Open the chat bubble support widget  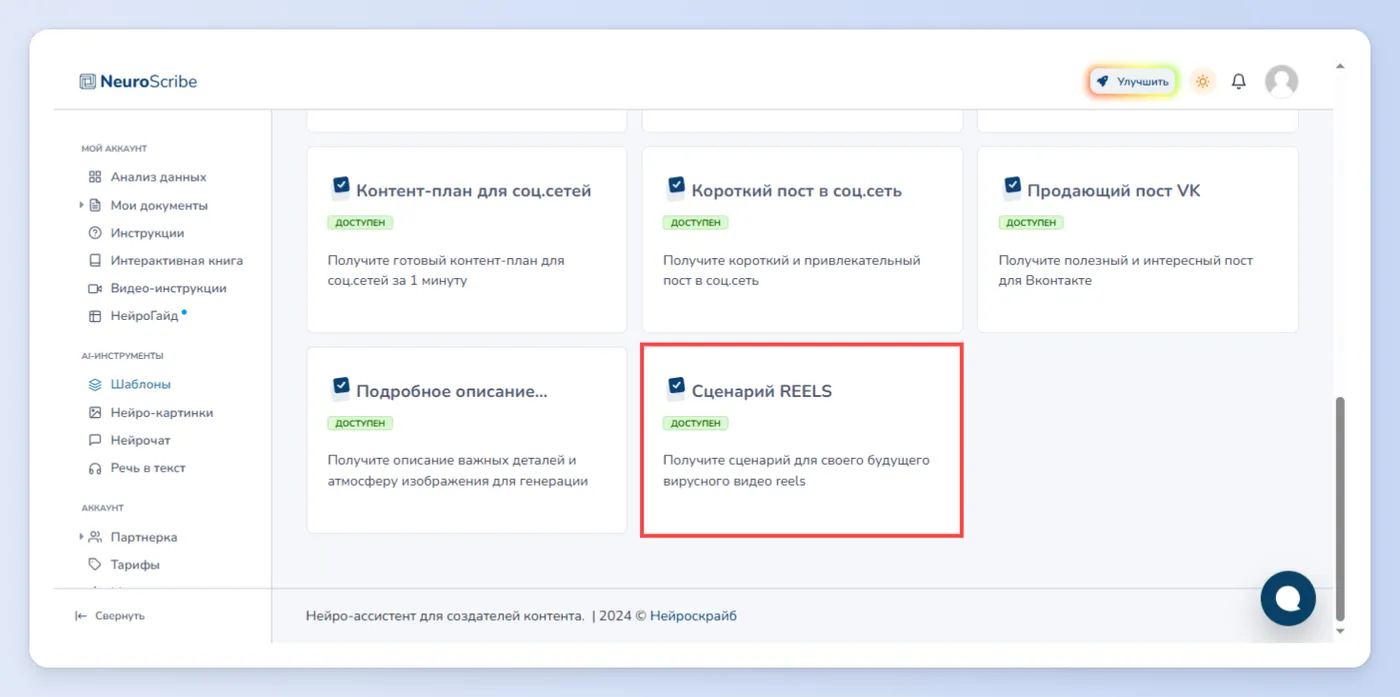coord(1288,598)
